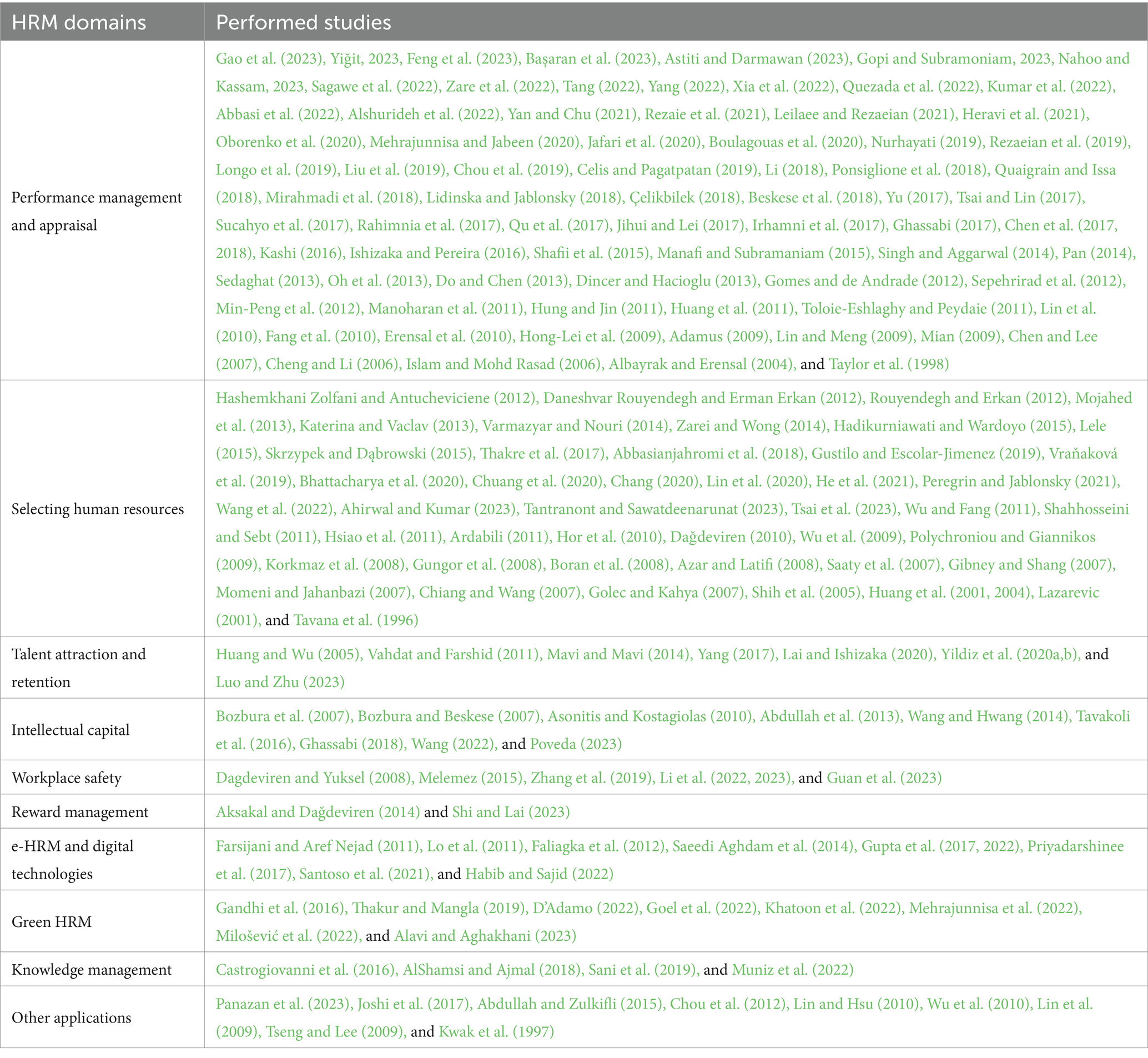Open Dincer and Hacioglu (2013) link
The height and width of the screenshot is (1058, 1148).
tap(666, 280)
